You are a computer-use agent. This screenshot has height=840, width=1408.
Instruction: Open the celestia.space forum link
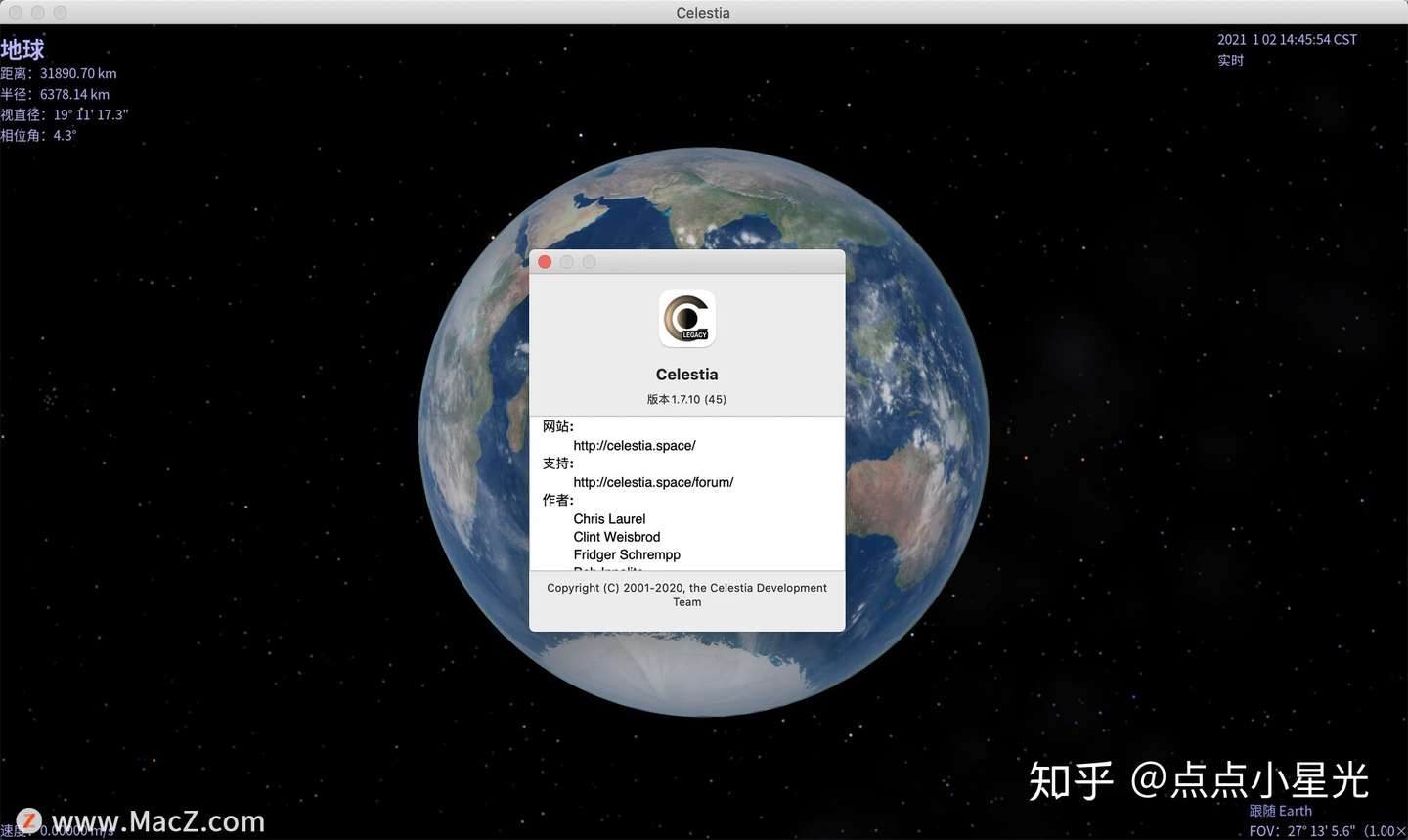(653, 482)
